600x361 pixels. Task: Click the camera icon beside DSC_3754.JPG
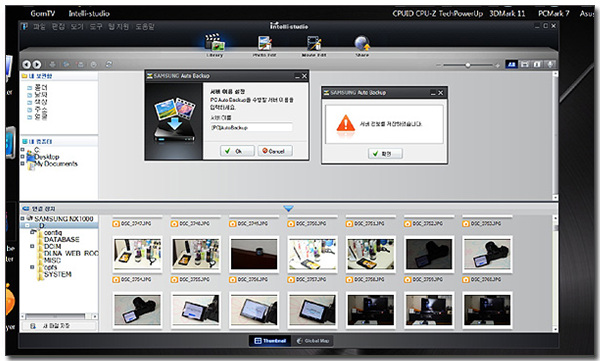pyautogui.click(x=116, y=280)
